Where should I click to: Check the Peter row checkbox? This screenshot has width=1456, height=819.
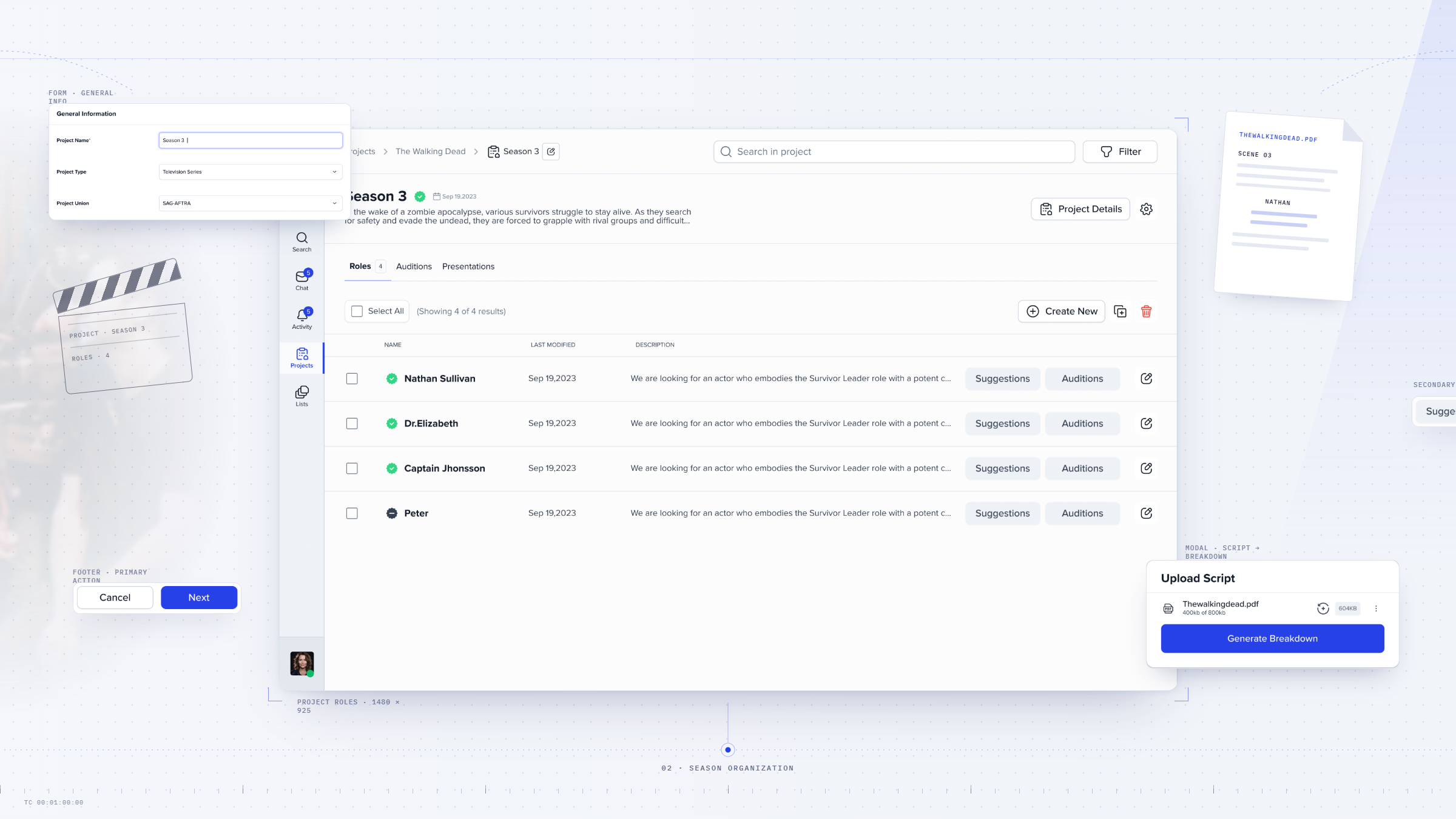pyautogui.click(x=352, y=513)
